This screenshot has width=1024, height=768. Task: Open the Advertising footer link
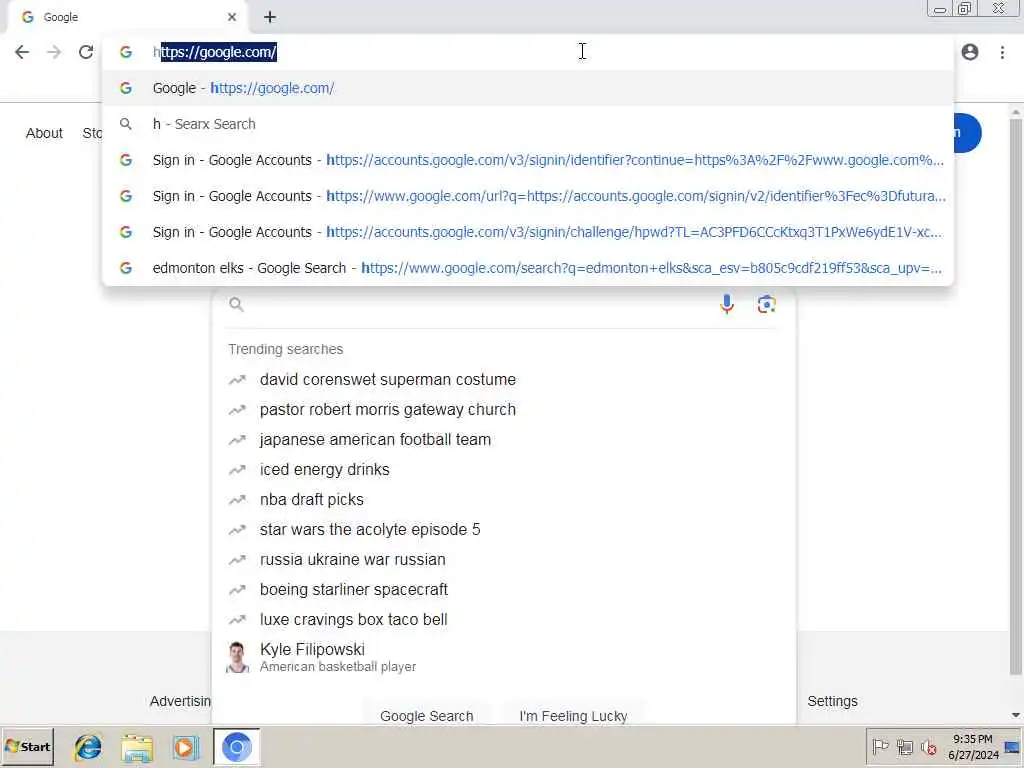[180, 701]
